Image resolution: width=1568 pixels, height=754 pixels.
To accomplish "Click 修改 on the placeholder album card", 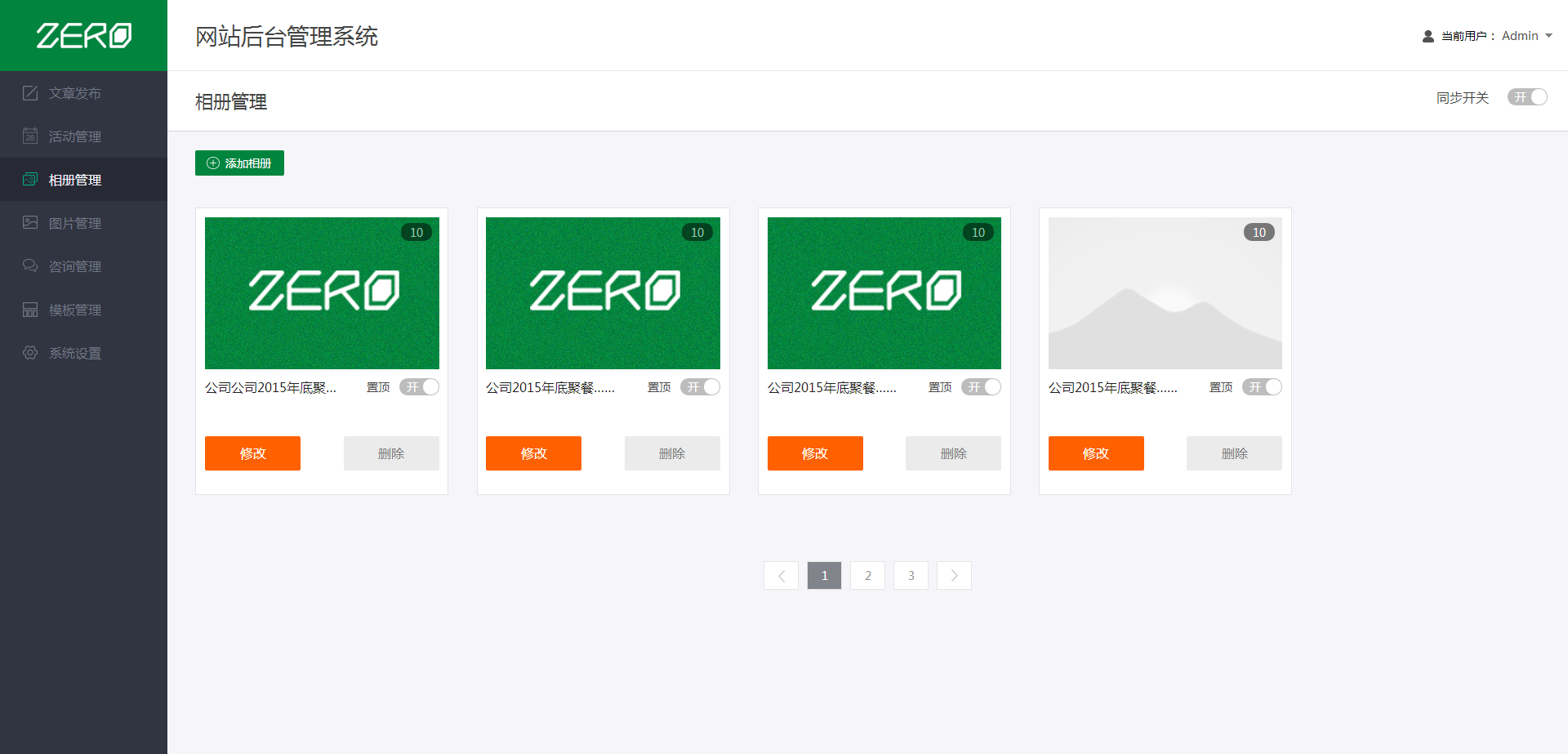I will [x=1096, y=453].
